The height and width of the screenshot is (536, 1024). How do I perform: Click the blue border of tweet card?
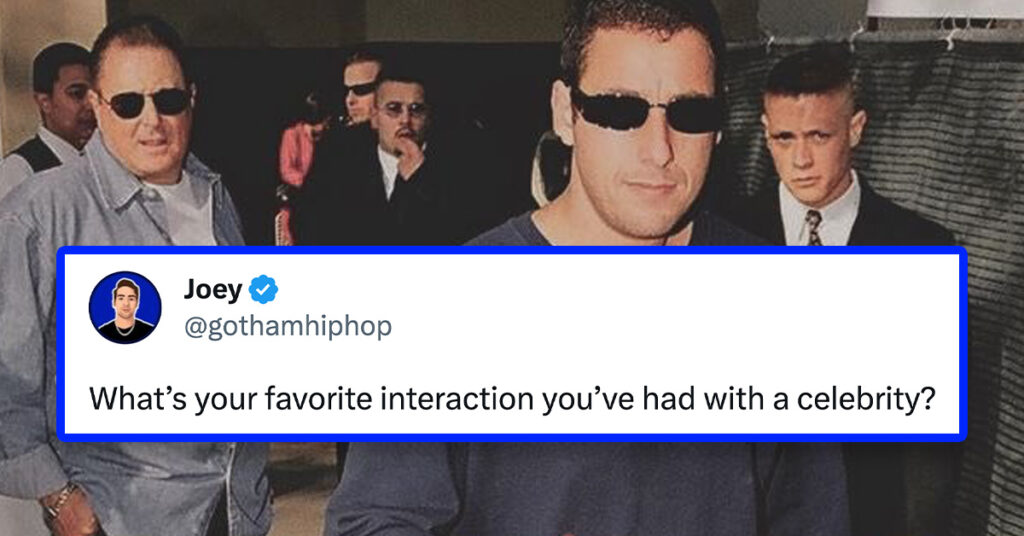[512, 250]
